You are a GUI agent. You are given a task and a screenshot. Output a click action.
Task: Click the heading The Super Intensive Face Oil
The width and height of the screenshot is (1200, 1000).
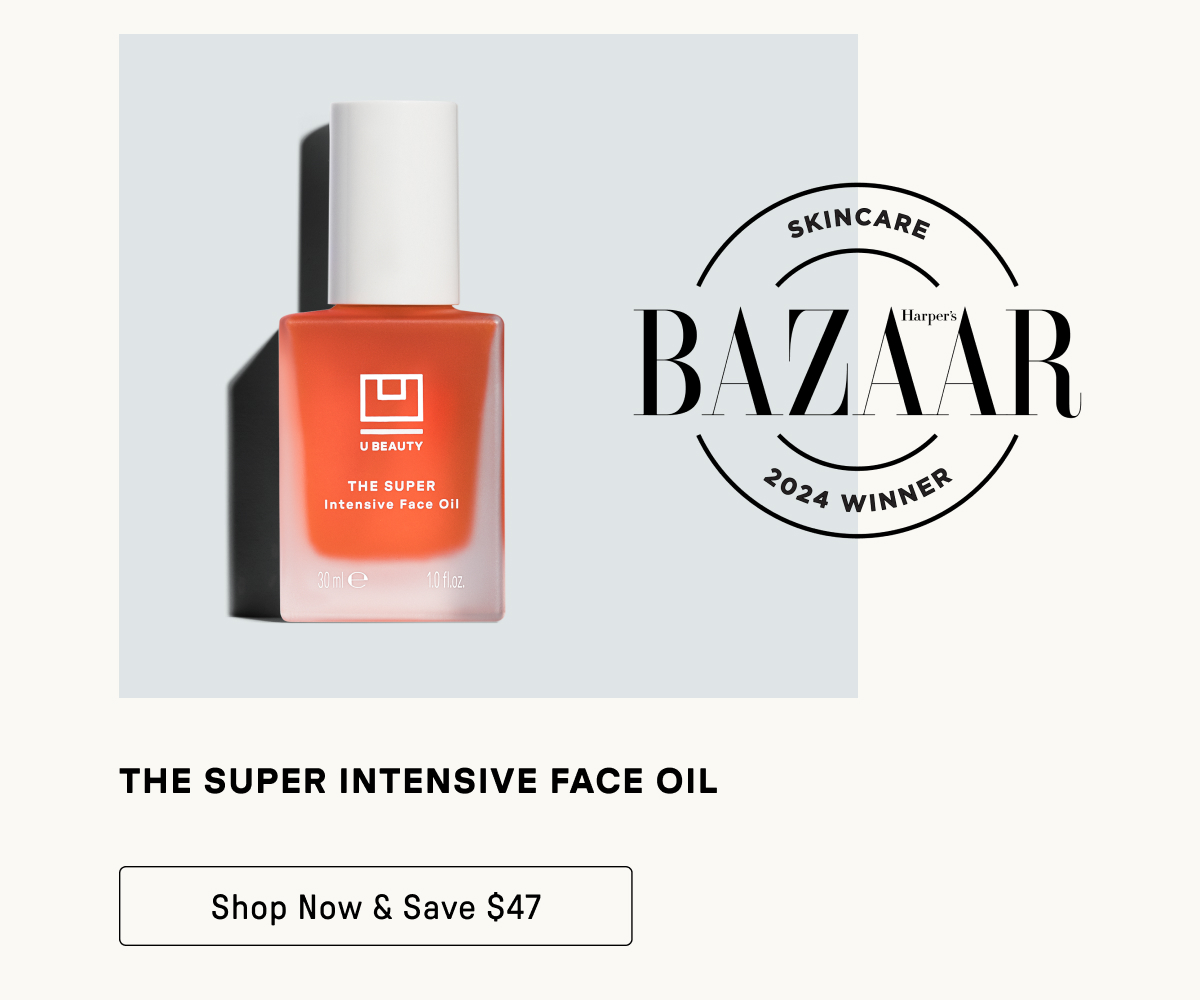pos(418,781)
